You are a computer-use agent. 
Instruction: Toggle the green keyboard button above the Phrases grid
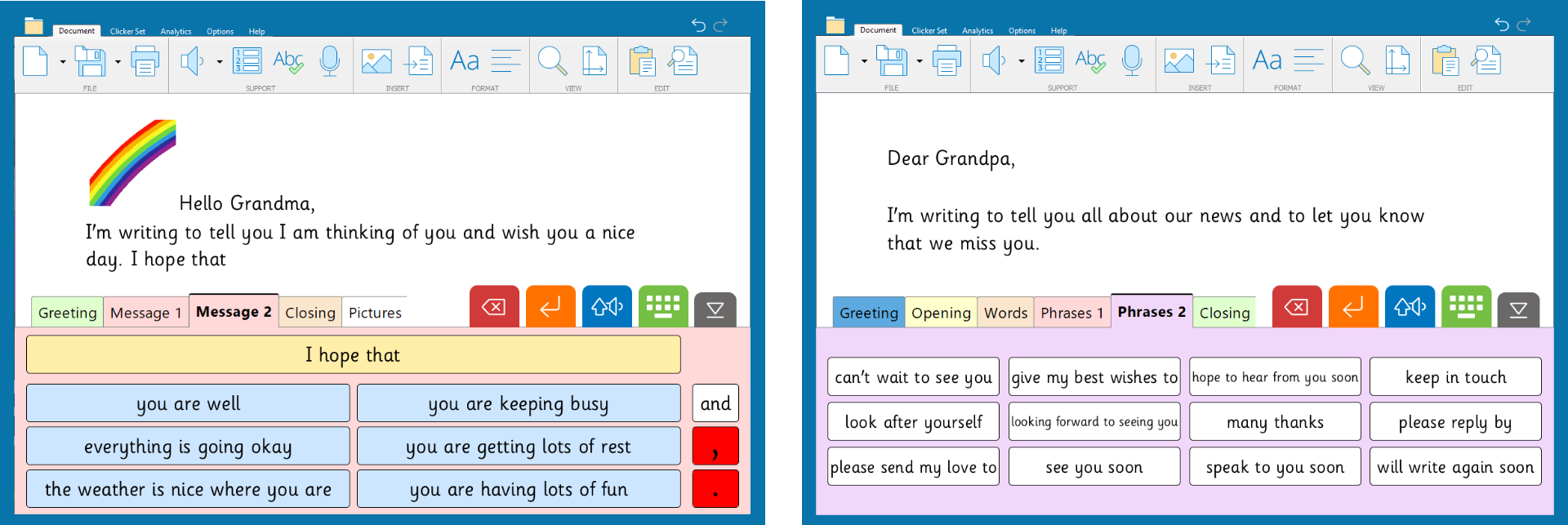(x=1466, y=307)
